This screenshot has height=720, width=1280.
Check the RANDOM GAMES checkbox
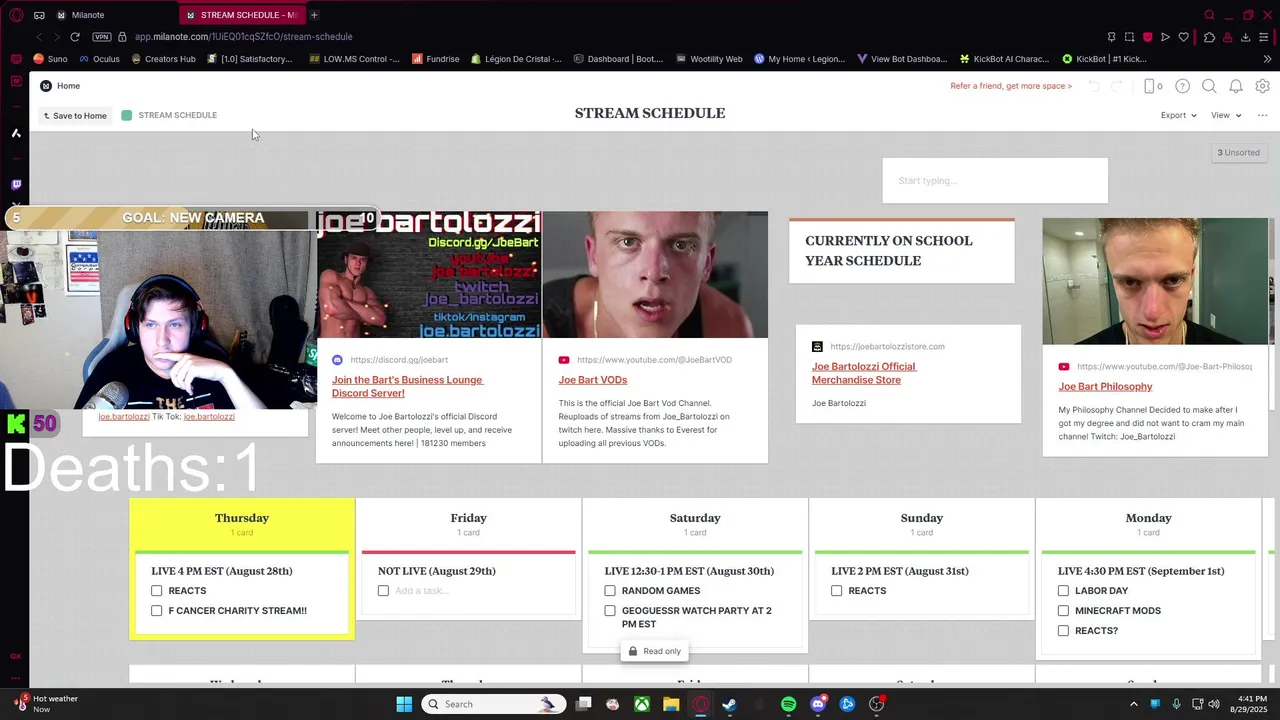tap(610, 591)
